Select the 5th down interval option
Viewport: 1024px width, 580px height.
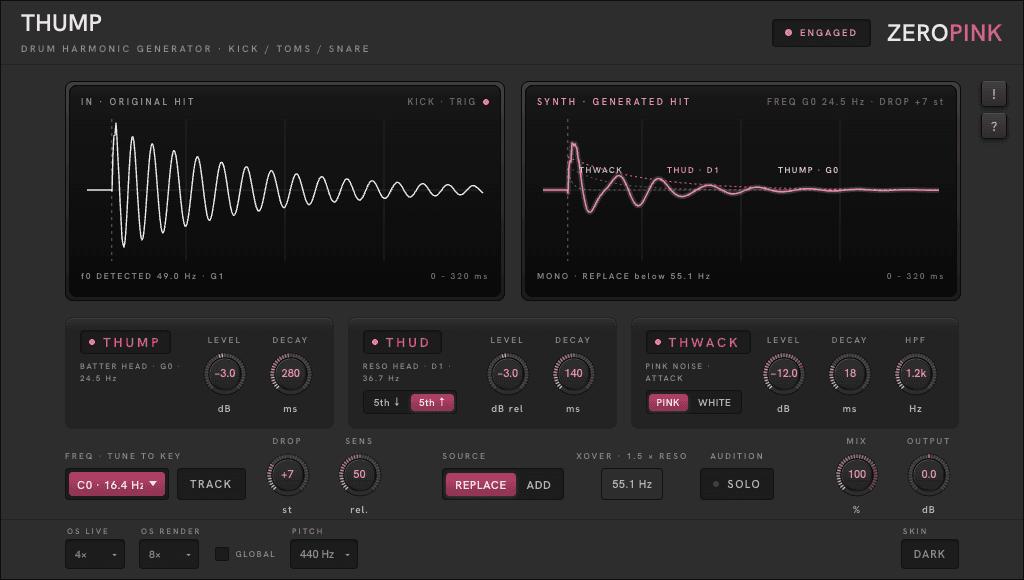[x=387, y=402]
